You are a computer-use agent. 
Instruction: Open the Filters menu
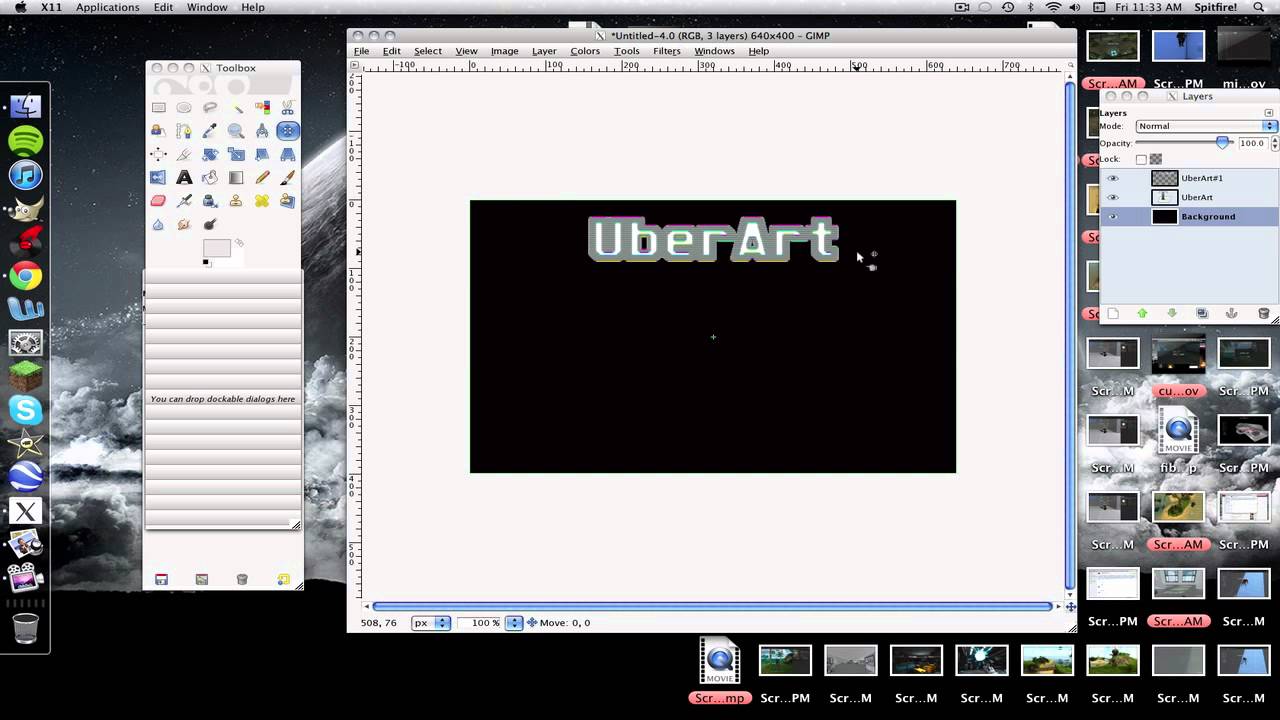667,51
